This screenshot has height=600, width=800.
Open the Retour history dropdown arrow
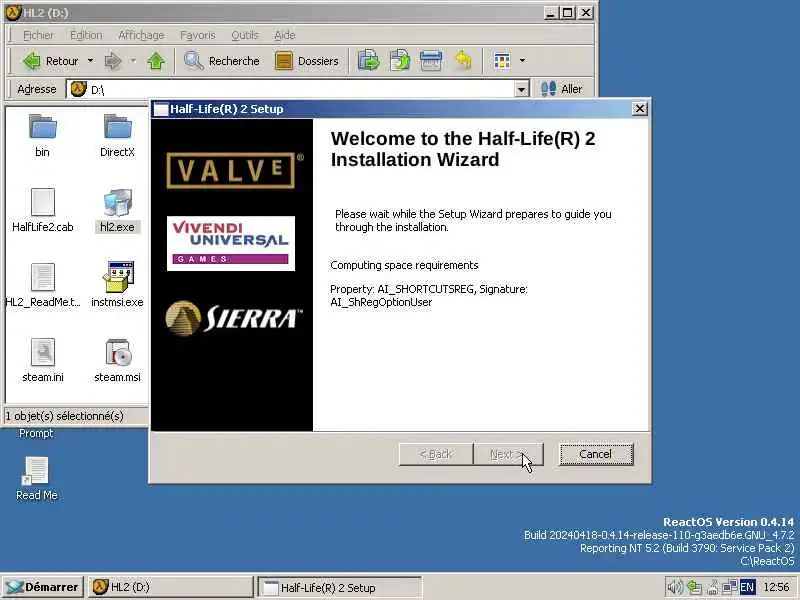pos(90,61)
